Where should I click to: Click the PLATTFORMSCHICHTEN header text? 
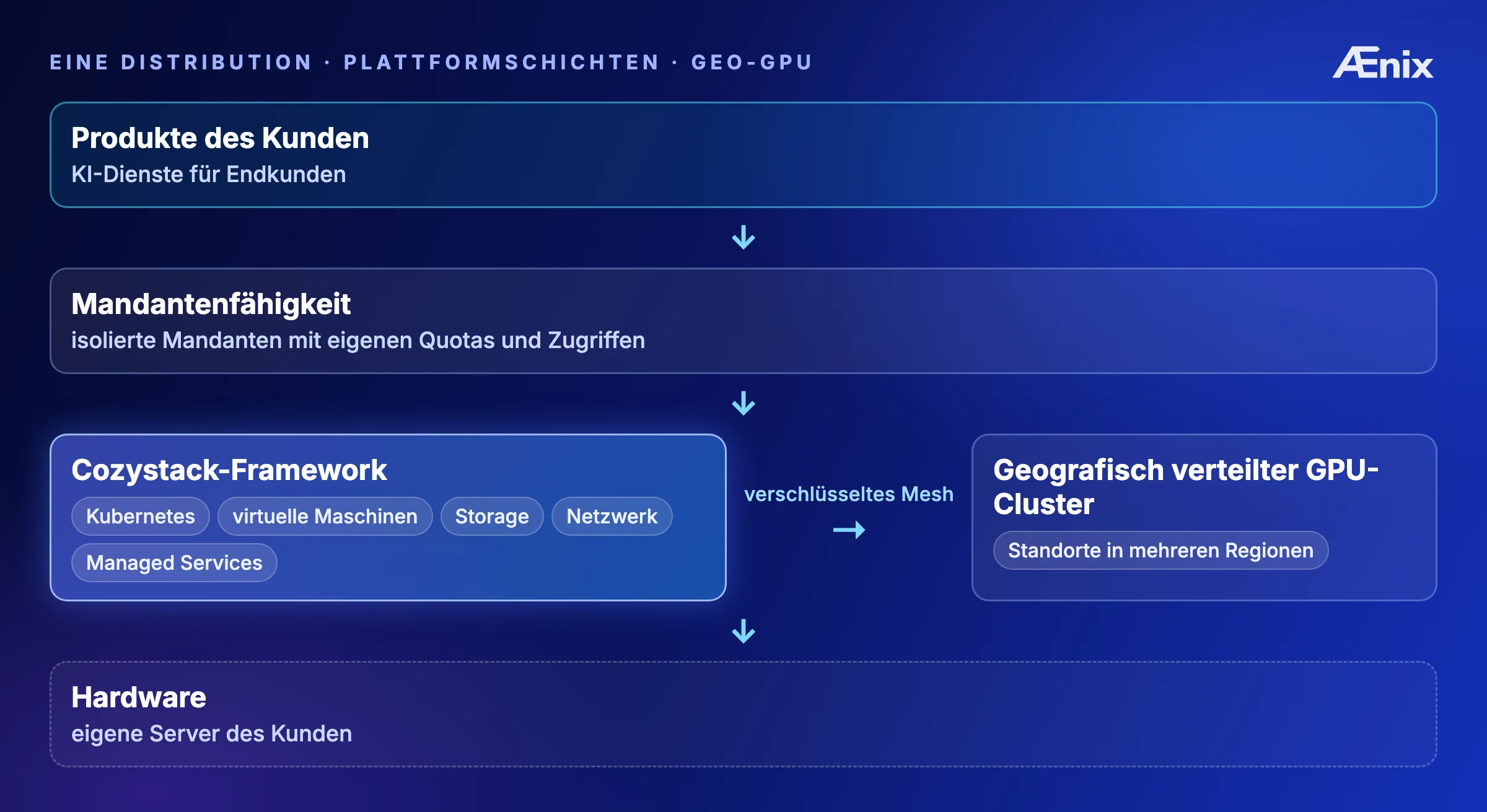click(x=502, y=62)
